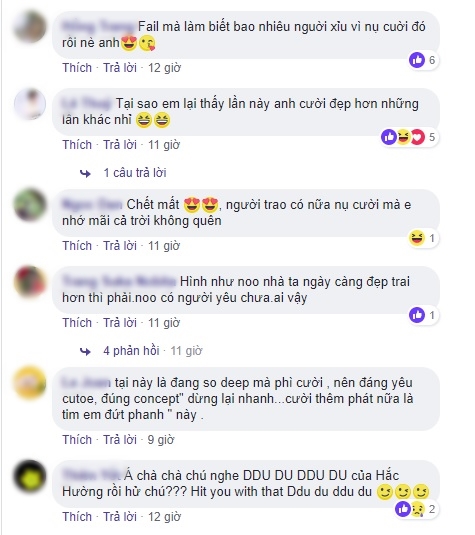Screen dimensions: 475x535
Task: Click the reply arrow icon beside '4 phản hồi'
Action: coord(85,351)
